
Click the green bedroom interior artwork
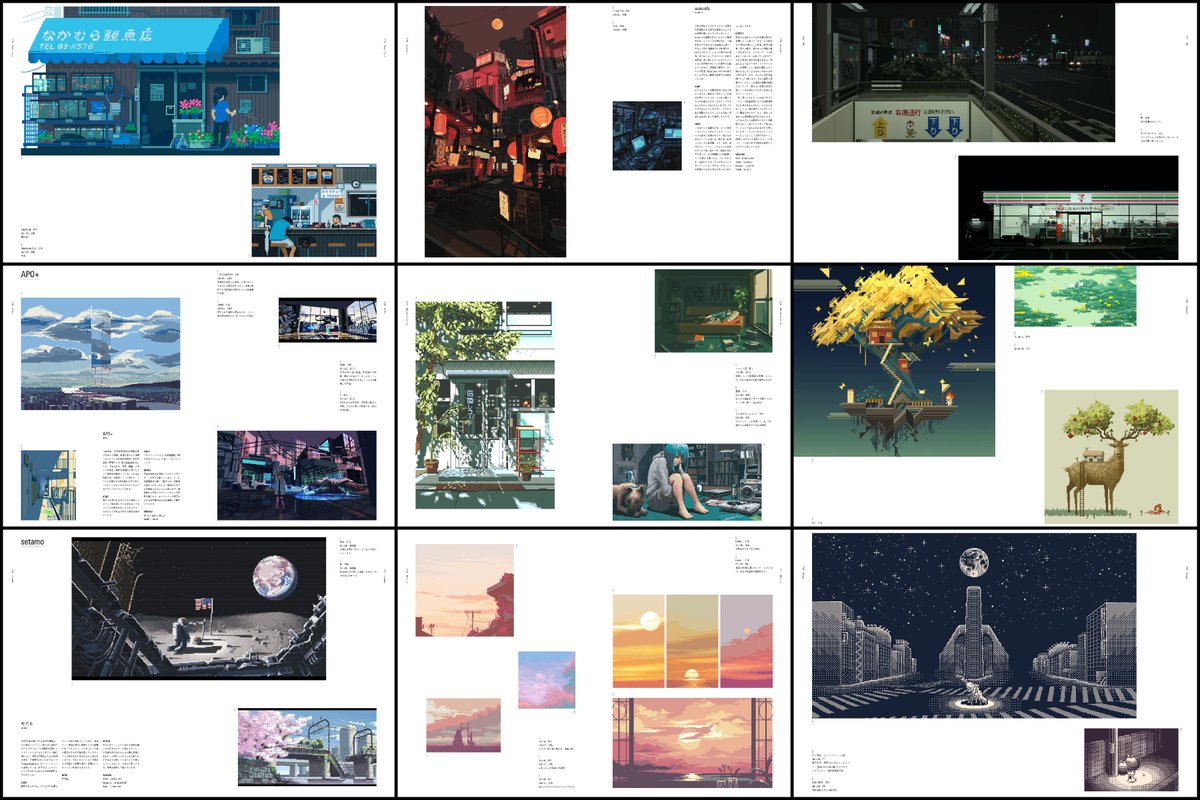pyautogui.click(x=714, y=310)
